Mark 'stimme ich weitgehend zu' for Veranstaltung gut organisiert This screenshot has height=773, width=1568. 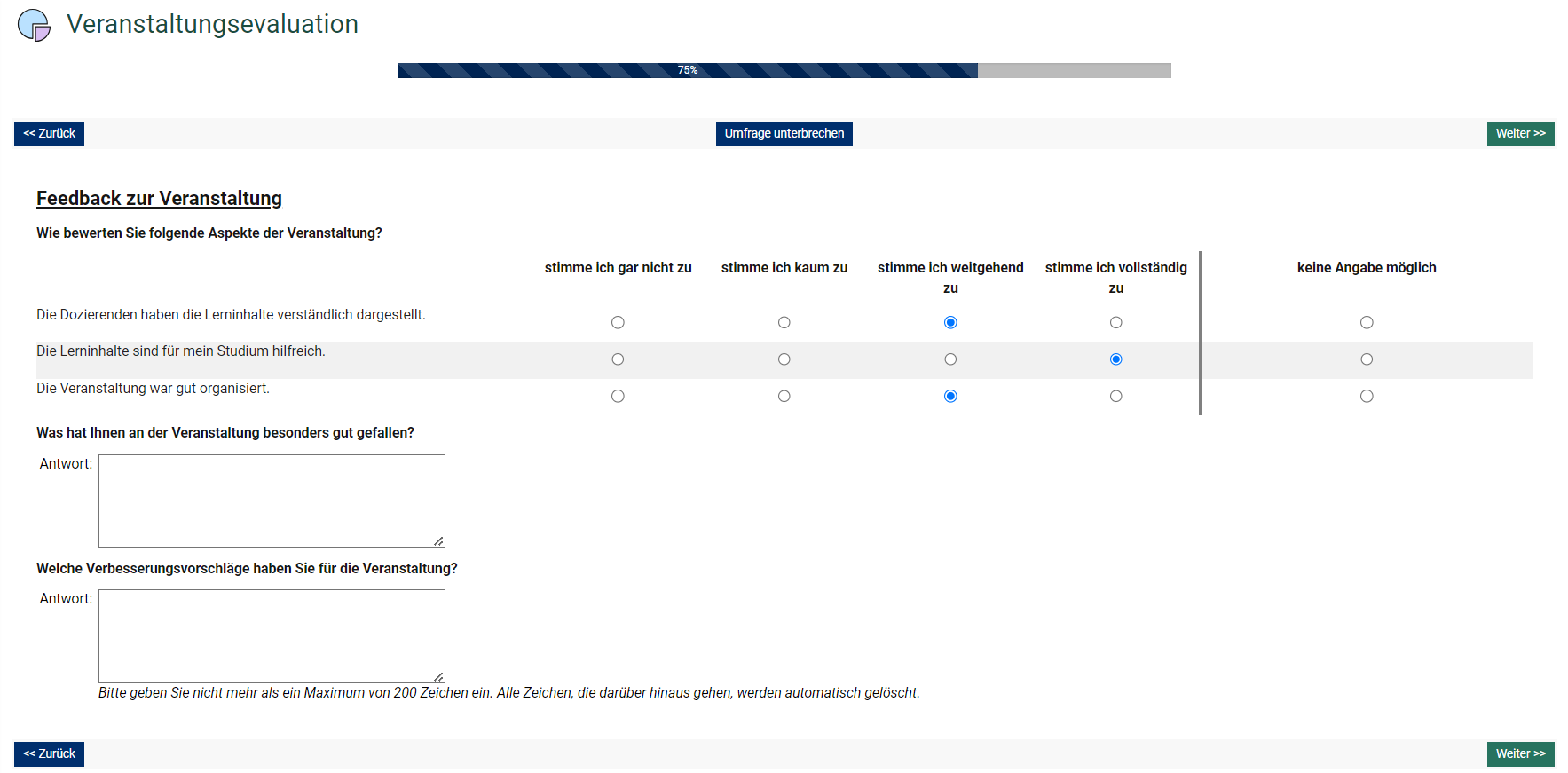(x=950, y=396)
